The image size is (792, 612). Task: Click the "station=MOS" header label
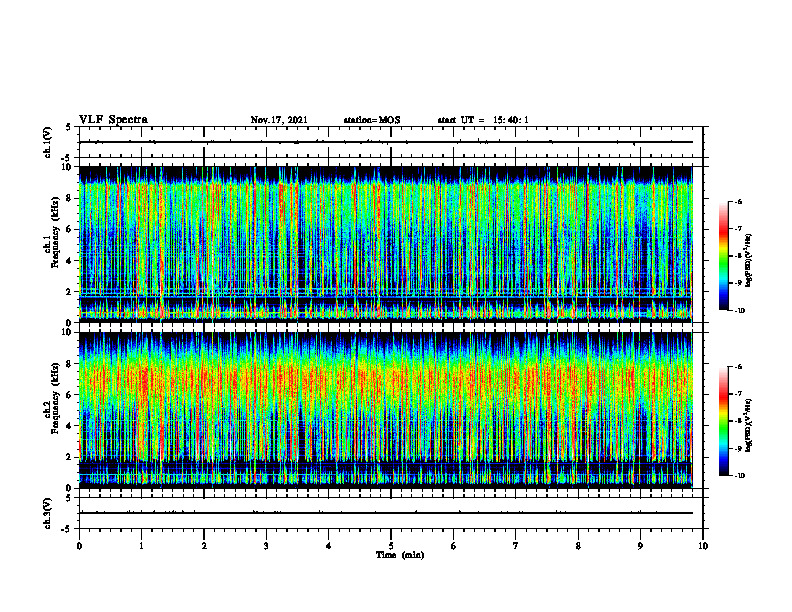pyautogui.click(x=372, y=120)
